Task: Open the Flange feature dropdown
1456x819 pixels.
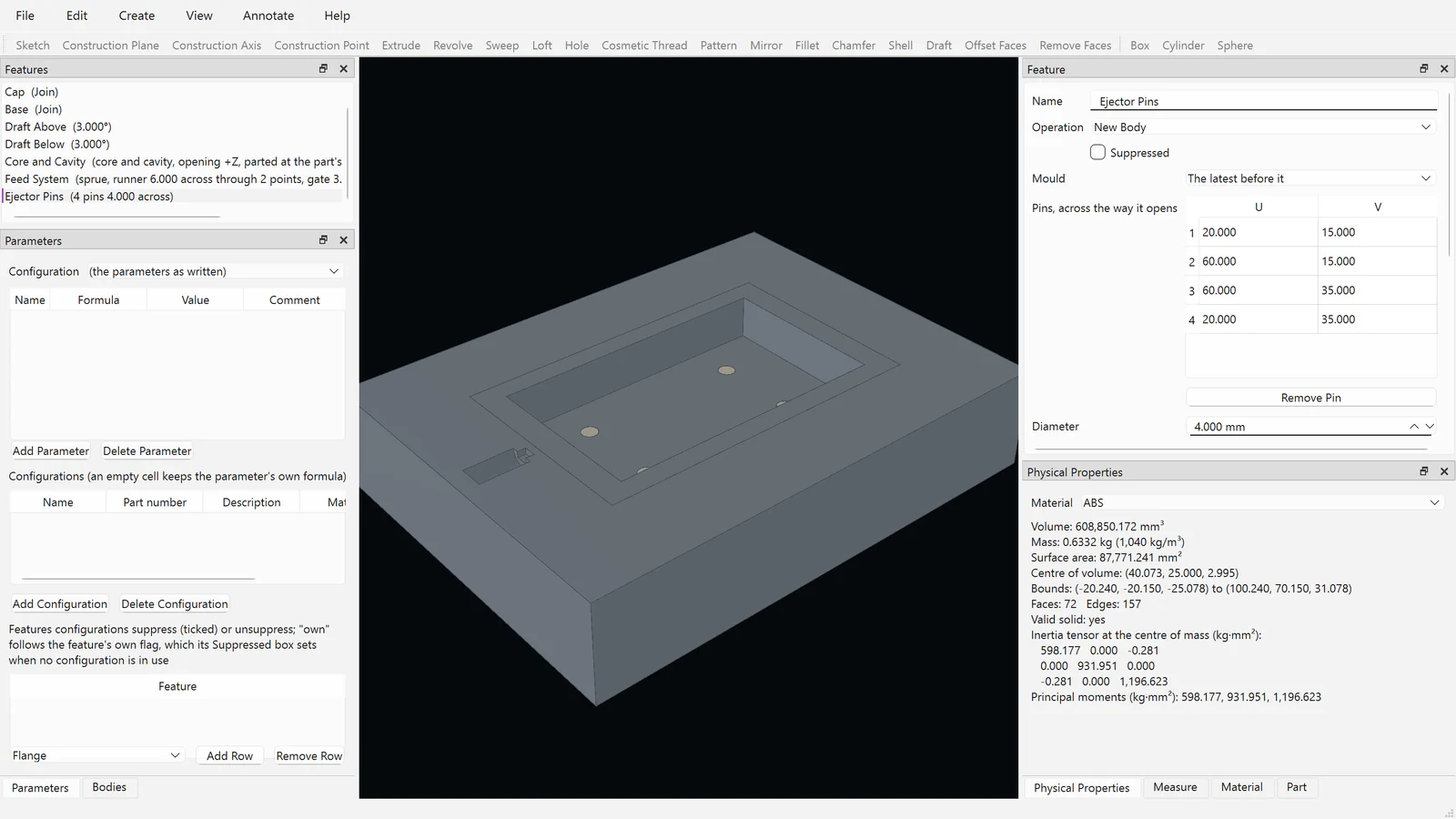Action: (x=96, y=755)
